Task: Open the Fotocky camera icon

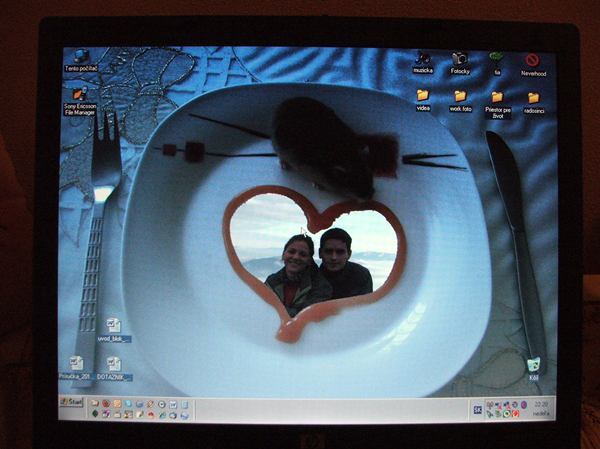Action: tap(459, 60)
